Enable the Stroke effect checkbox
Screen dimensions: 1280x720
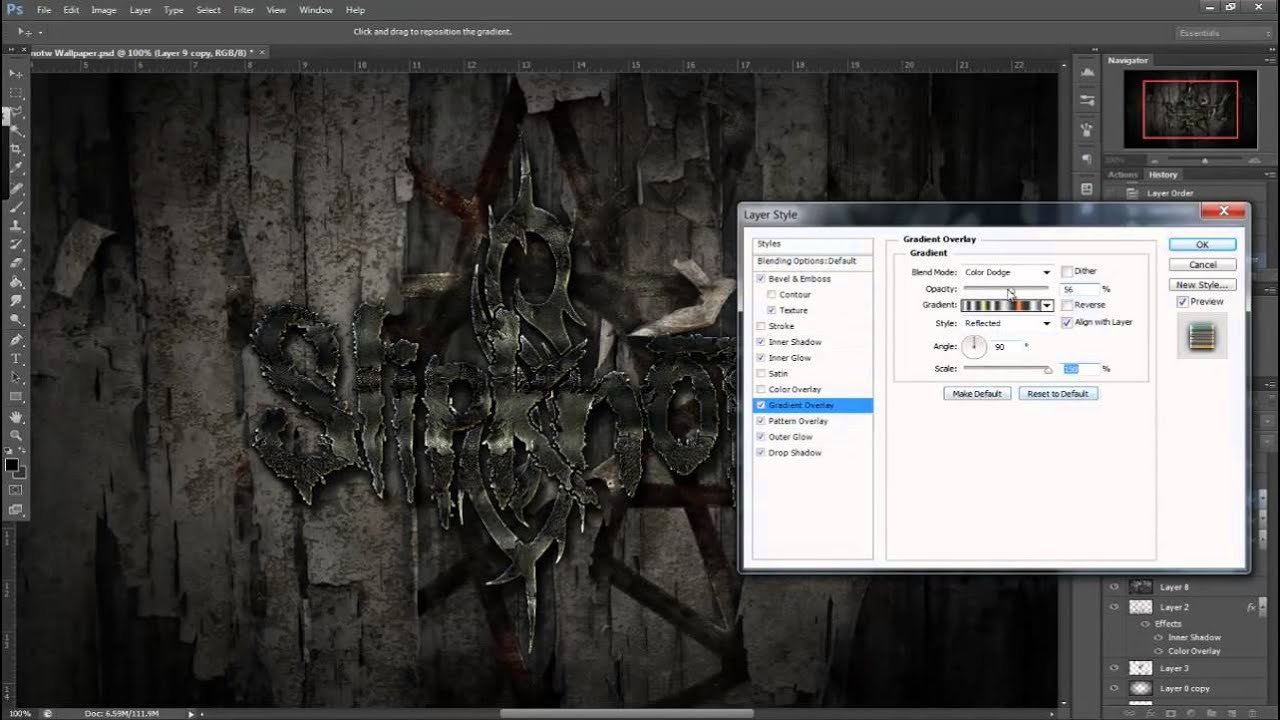(762, 326)
